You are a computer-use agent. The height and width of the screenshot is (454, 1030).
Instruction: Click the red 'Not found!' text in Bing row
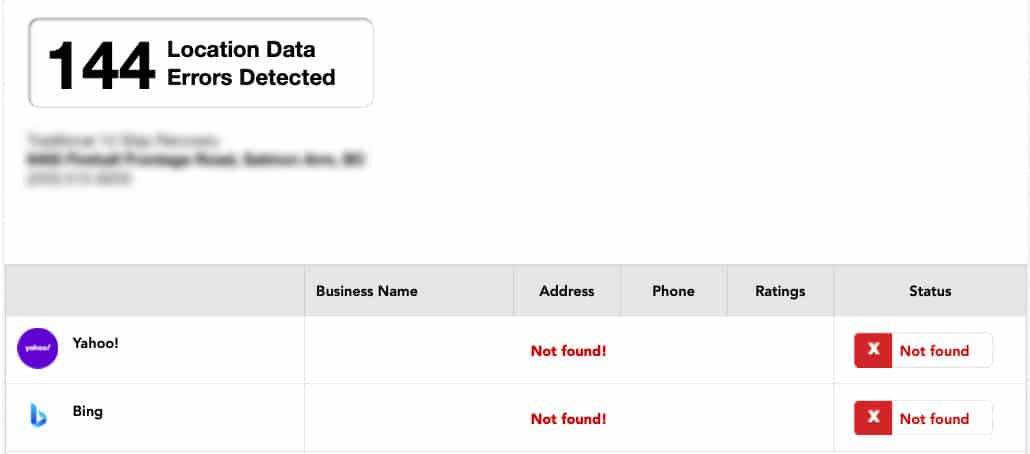pyautogui.click(x=568, y=419)
